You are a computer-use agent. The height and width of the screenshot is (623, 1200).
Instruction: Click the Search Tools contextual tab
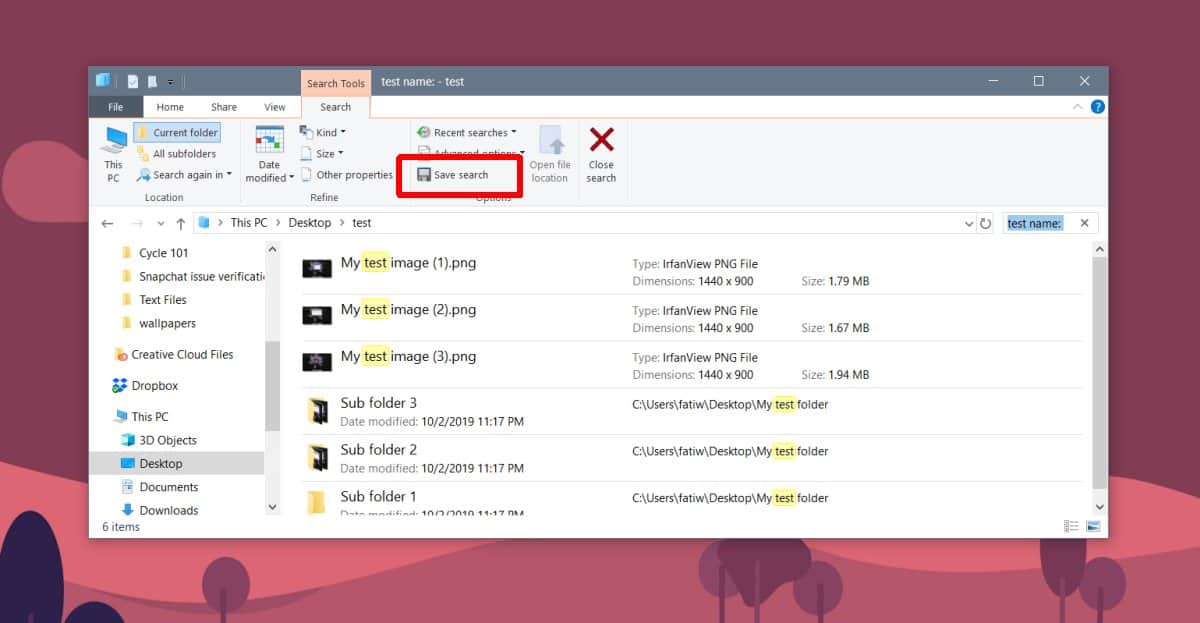click(x=336, y=83)
